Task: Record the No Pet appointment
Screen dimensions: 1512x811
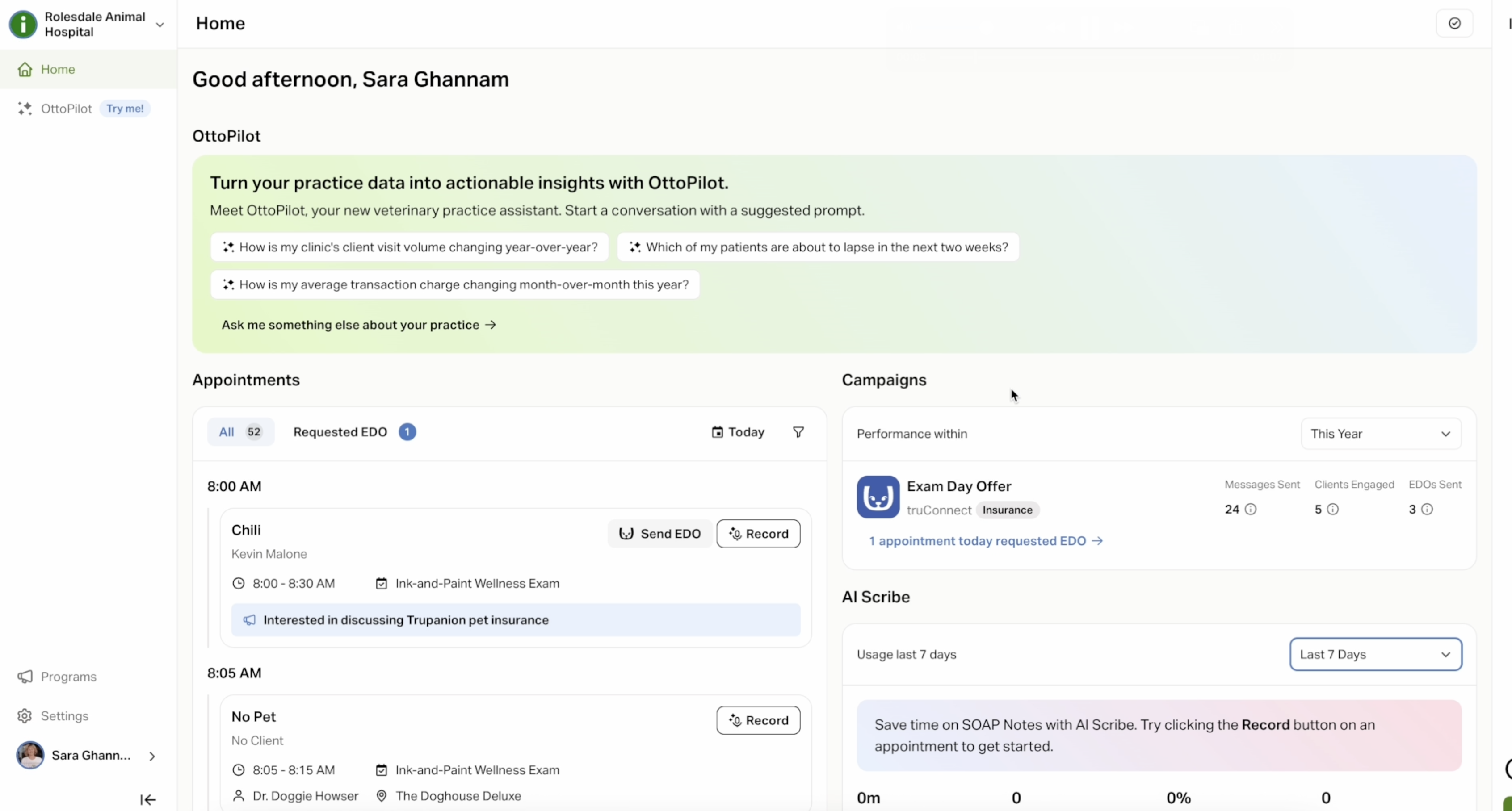Action: [x=758, y=720]
